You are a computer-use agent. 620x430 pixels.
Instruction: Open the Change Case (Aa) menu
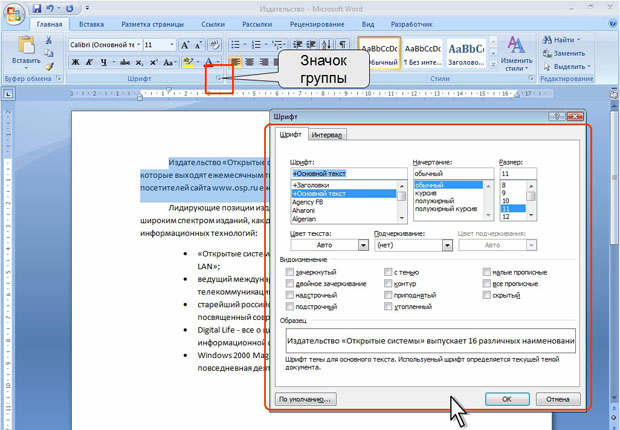pos(170,62)
